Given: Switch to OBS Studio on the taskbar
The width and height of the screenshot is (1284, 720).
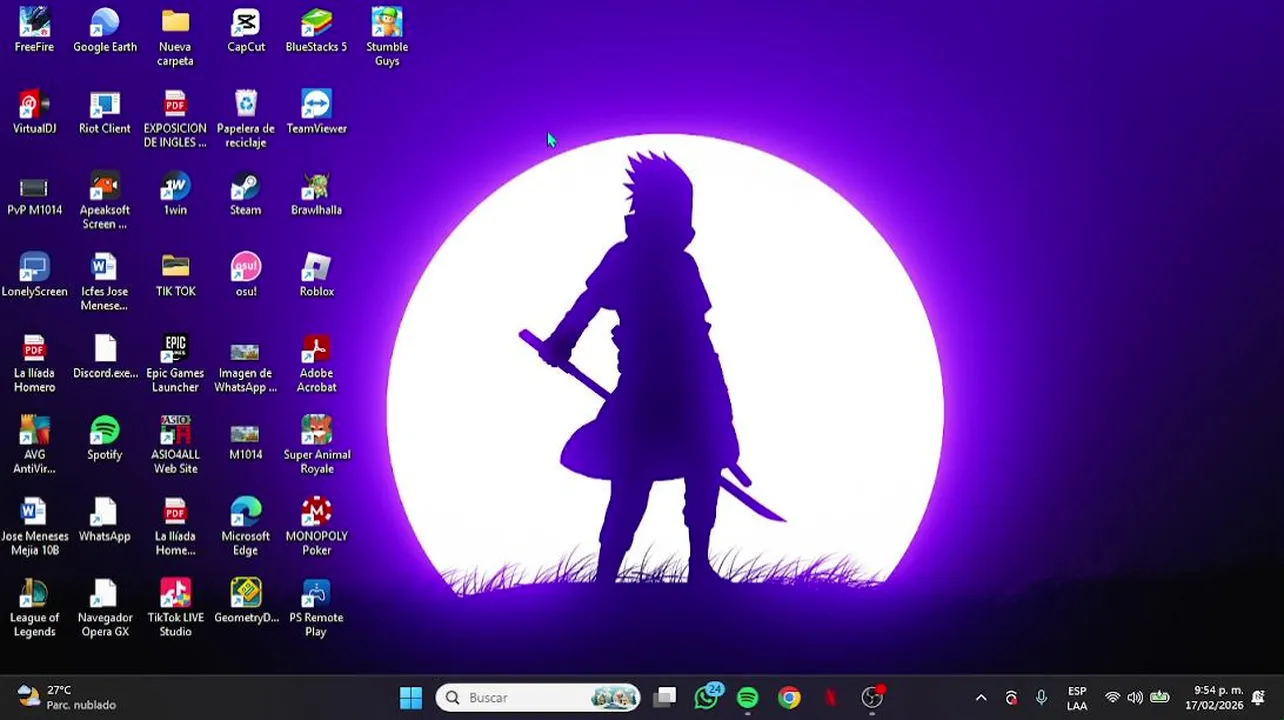Looking at the screenshot, I should [x=873, y=698].
